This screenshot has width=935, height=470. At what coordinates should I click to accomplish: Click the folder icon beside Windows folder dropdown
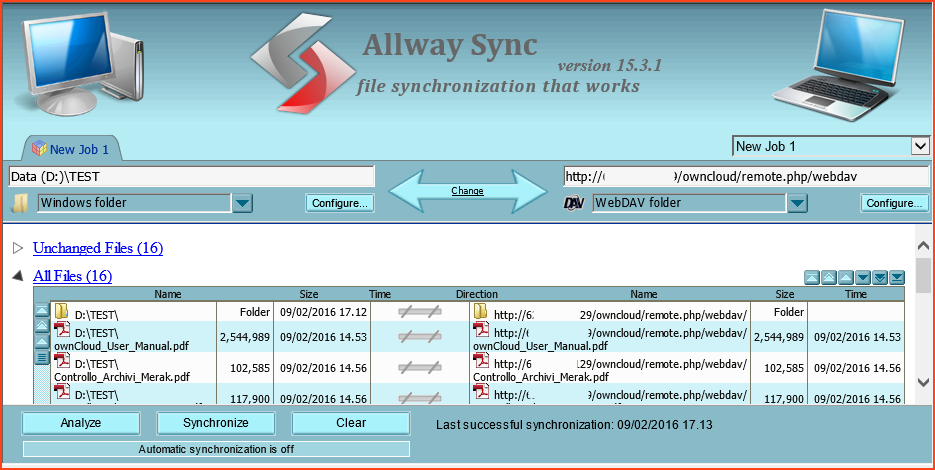point(20,203)
